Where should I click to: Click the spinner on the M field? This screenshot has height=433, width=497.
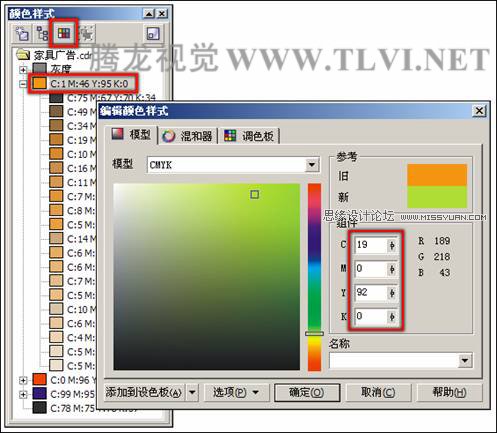tap(392, 269)
